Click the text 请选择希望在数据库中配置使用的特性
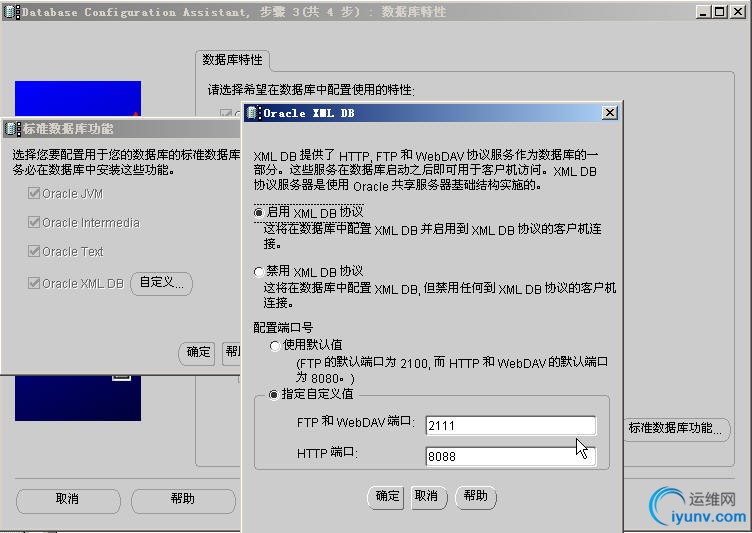The height and width of the screenshot is (533, 752). click(x=311, y=90)
